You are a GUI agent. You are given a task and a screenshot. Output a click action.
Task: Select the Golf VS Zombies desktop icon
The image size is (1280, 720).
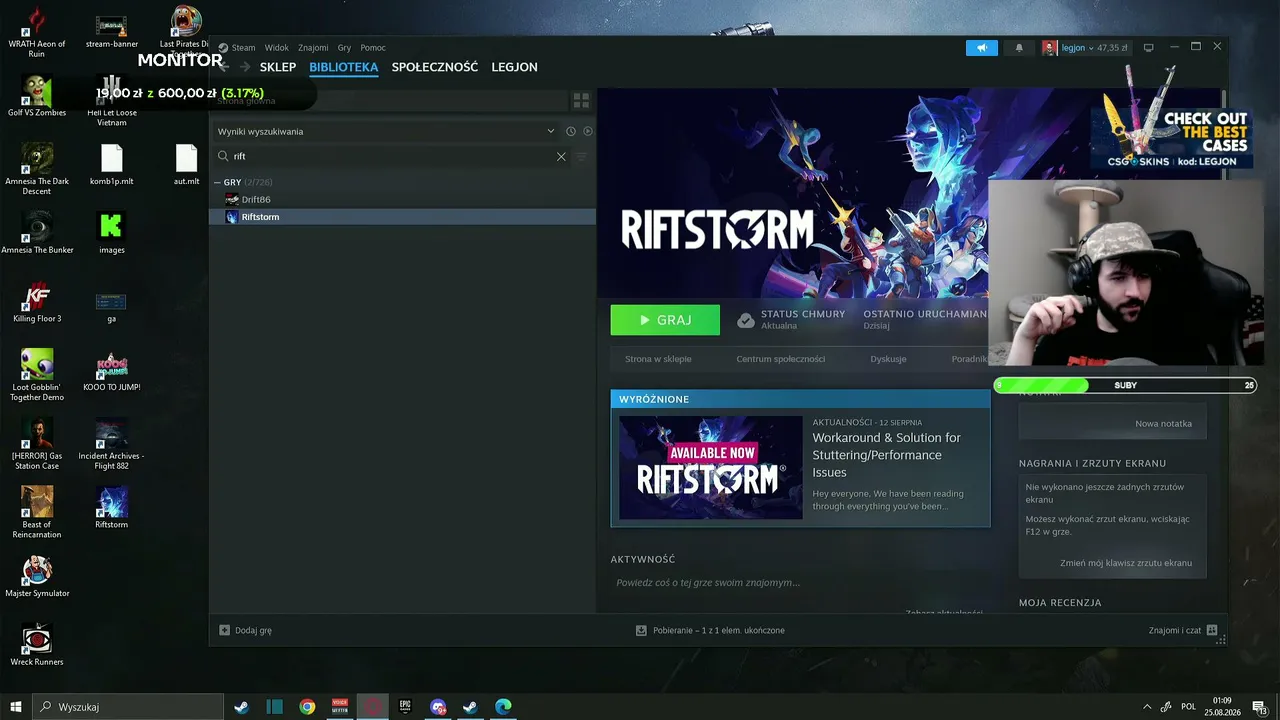tap(37, 96)
